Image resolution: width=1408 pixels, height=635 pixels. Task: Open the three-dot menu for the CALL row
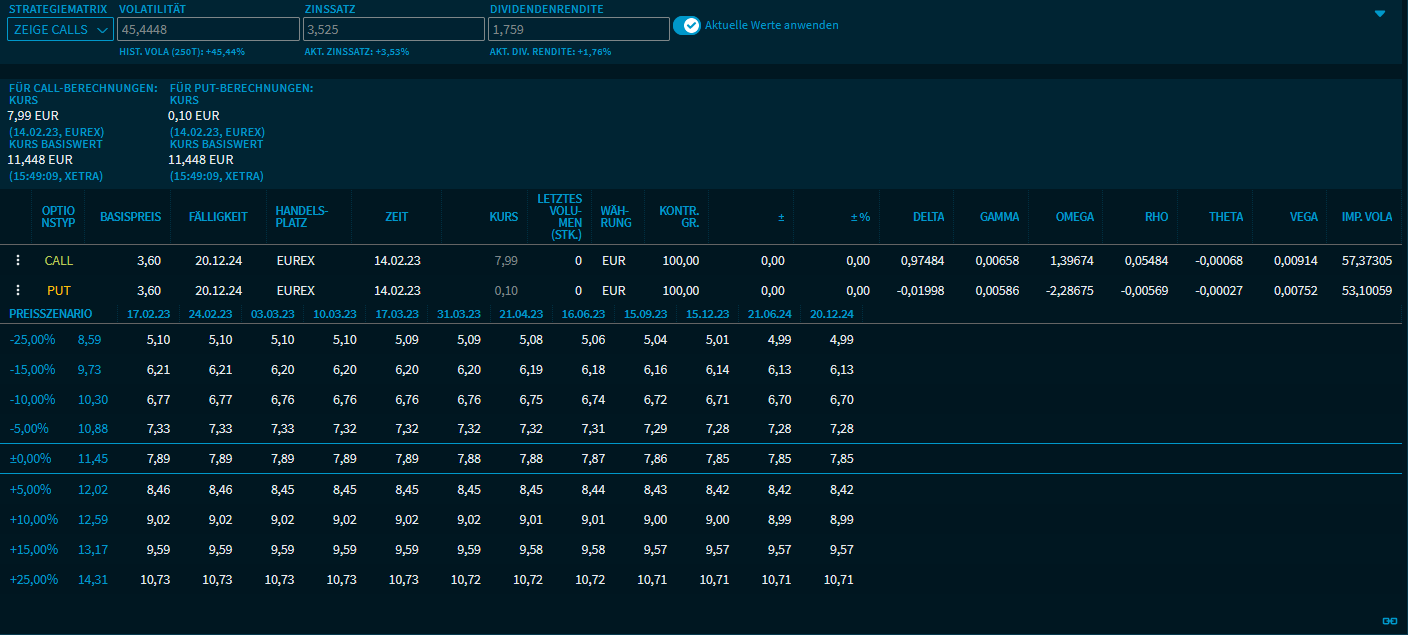(x=17, y=260)
